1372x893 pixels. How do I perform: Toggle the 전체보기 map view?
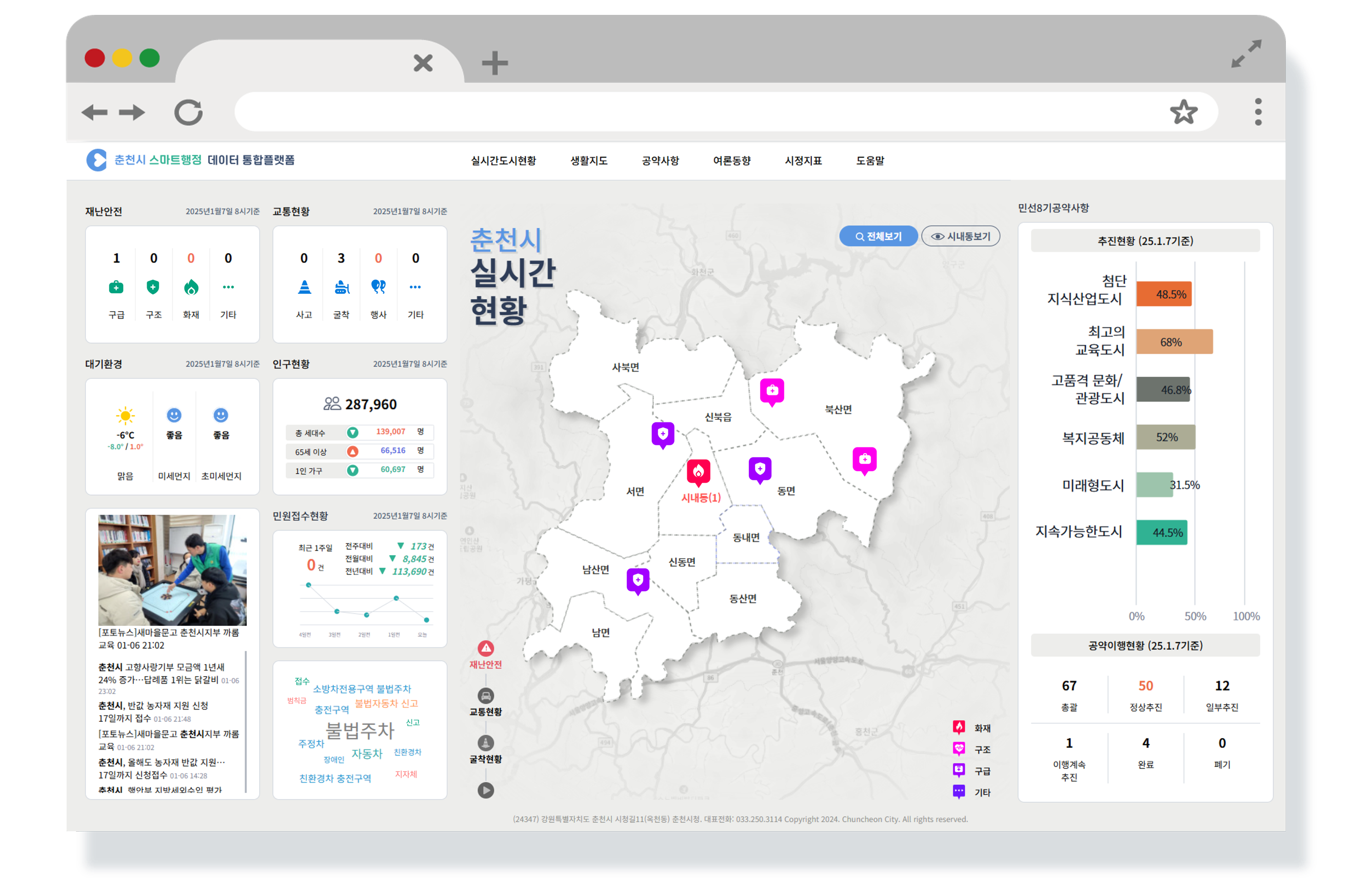[878, 236]
